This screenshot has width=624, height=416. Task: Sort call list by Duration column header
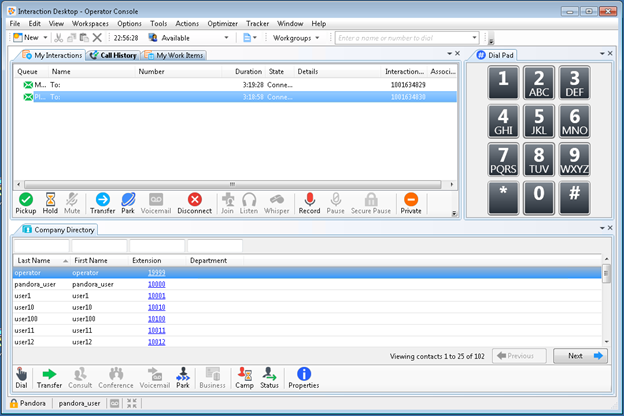248,72
